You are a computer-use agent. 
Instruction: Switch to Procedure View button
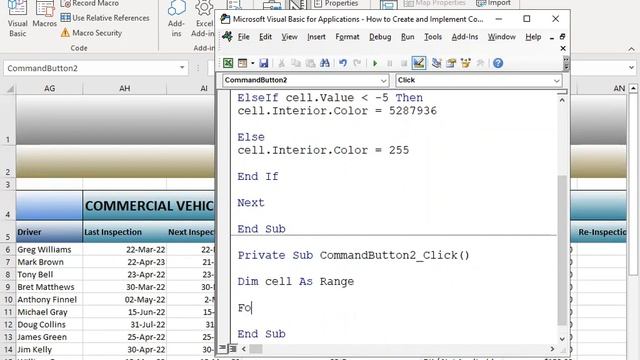point(222,349)
